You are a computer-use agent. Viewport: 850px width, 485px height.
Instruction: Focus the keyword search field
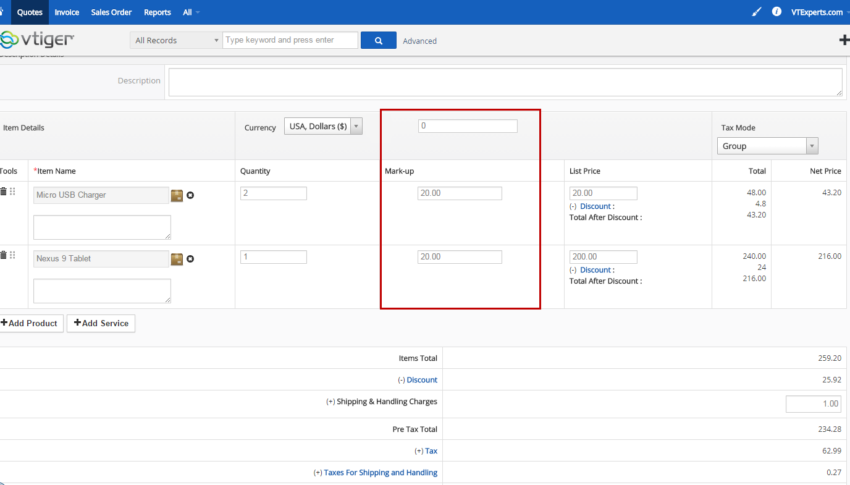click(x=291, y=40)
